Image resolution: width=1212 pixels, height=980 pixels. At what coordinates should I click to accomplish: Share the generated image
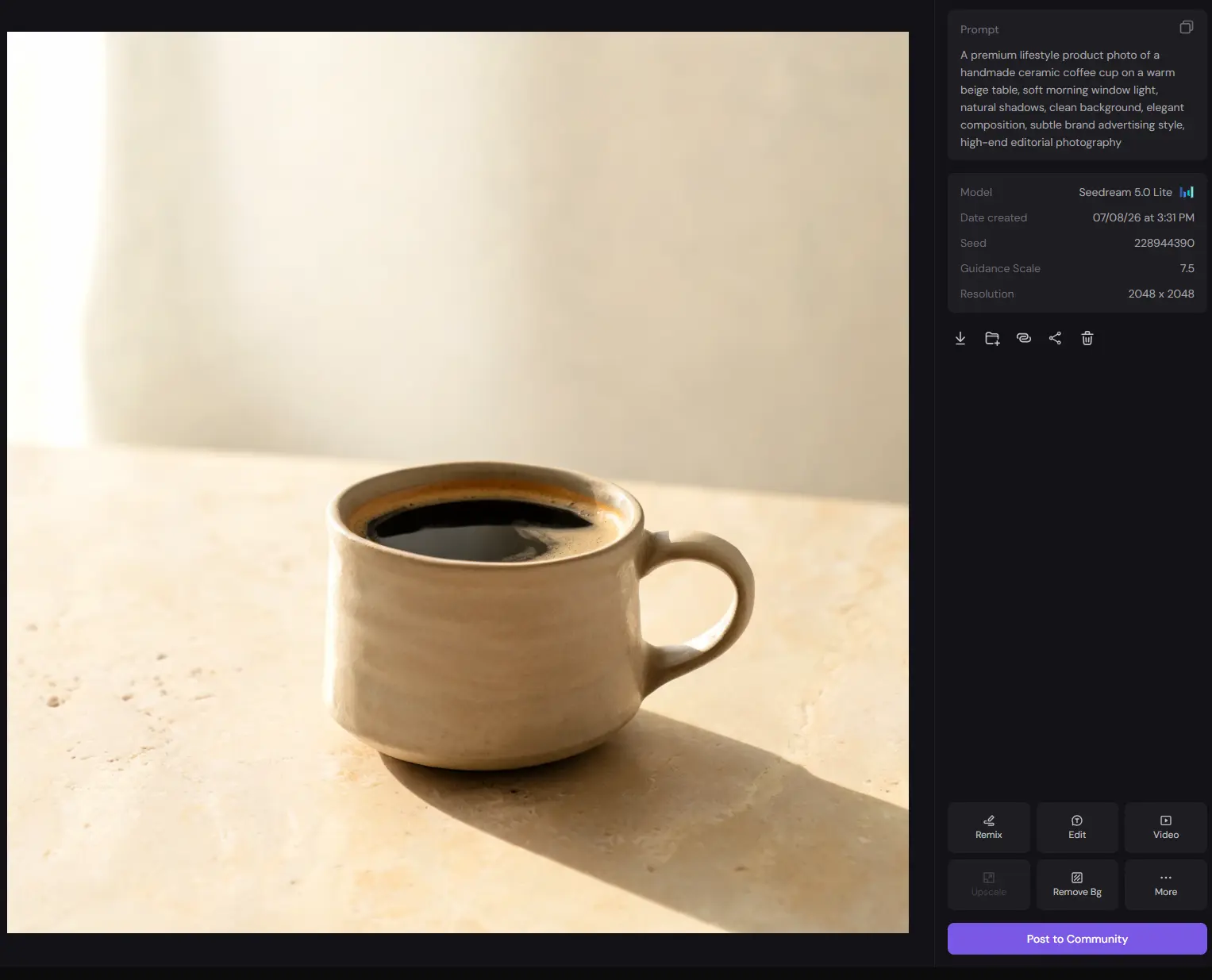pyautogui.click(x=1055, y=338)
